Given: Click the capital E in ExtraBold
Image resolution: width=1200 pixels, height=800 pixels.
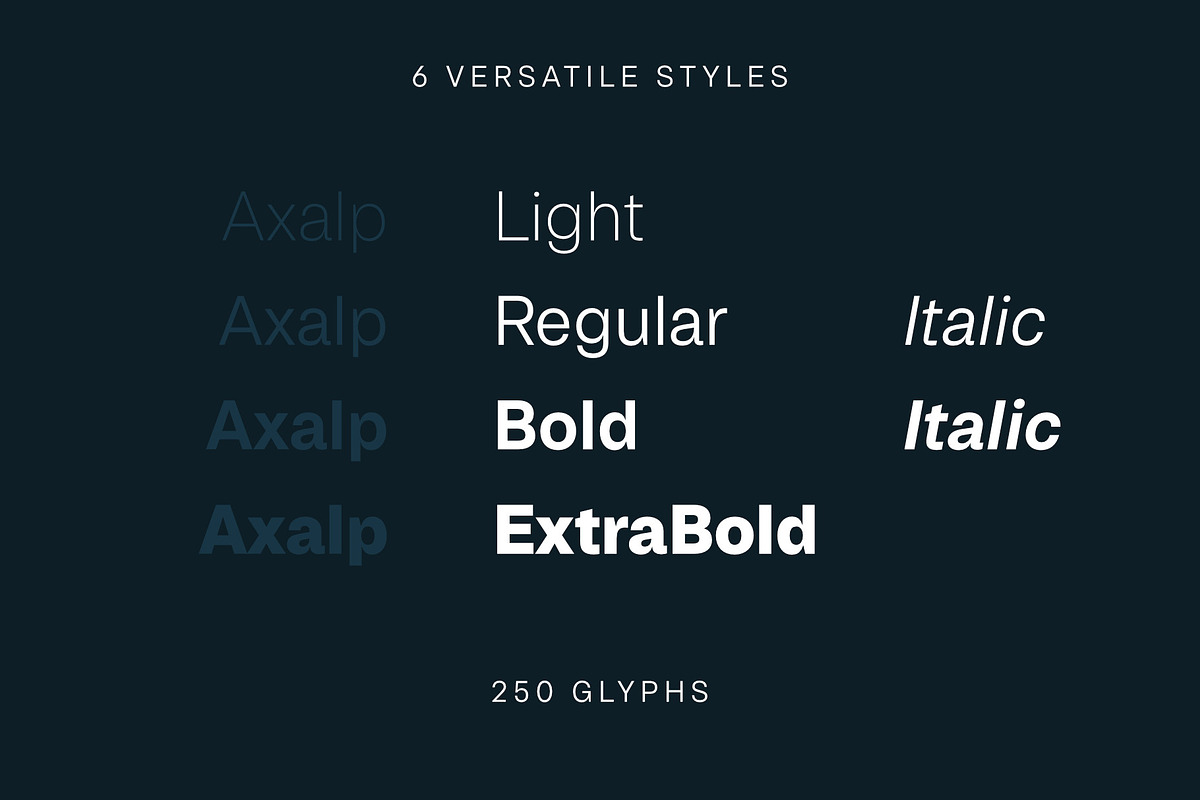Looking at the screenshot, I should click(513, 530).
